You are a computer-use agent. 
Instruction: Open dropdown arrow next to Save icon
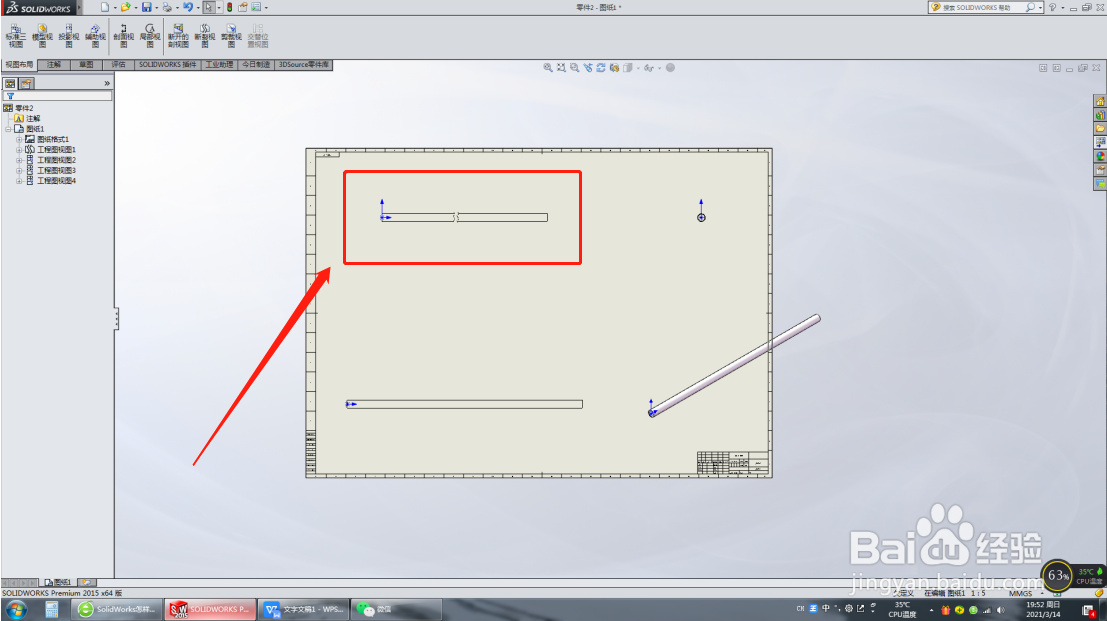pyautogui.click(x=156, y=8)
